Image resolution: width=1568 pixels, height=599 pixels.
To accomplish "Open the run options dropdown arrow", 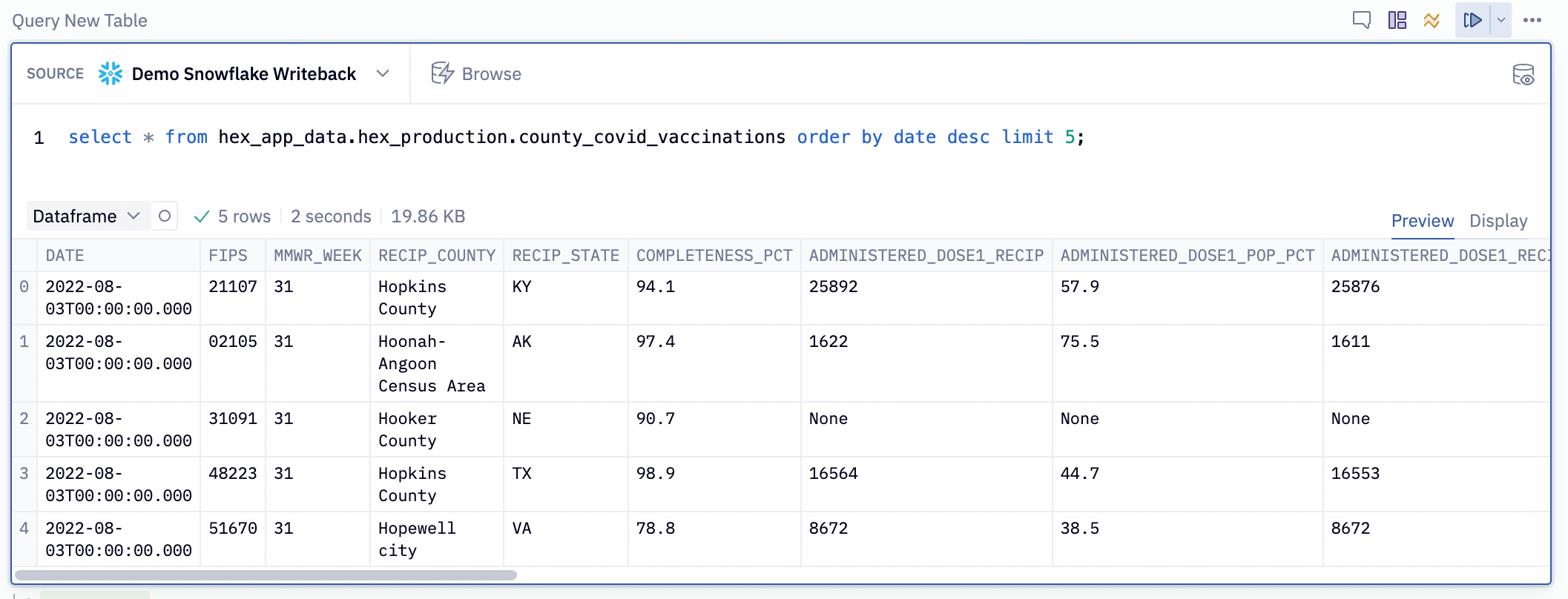I will tap(1501, 20).
